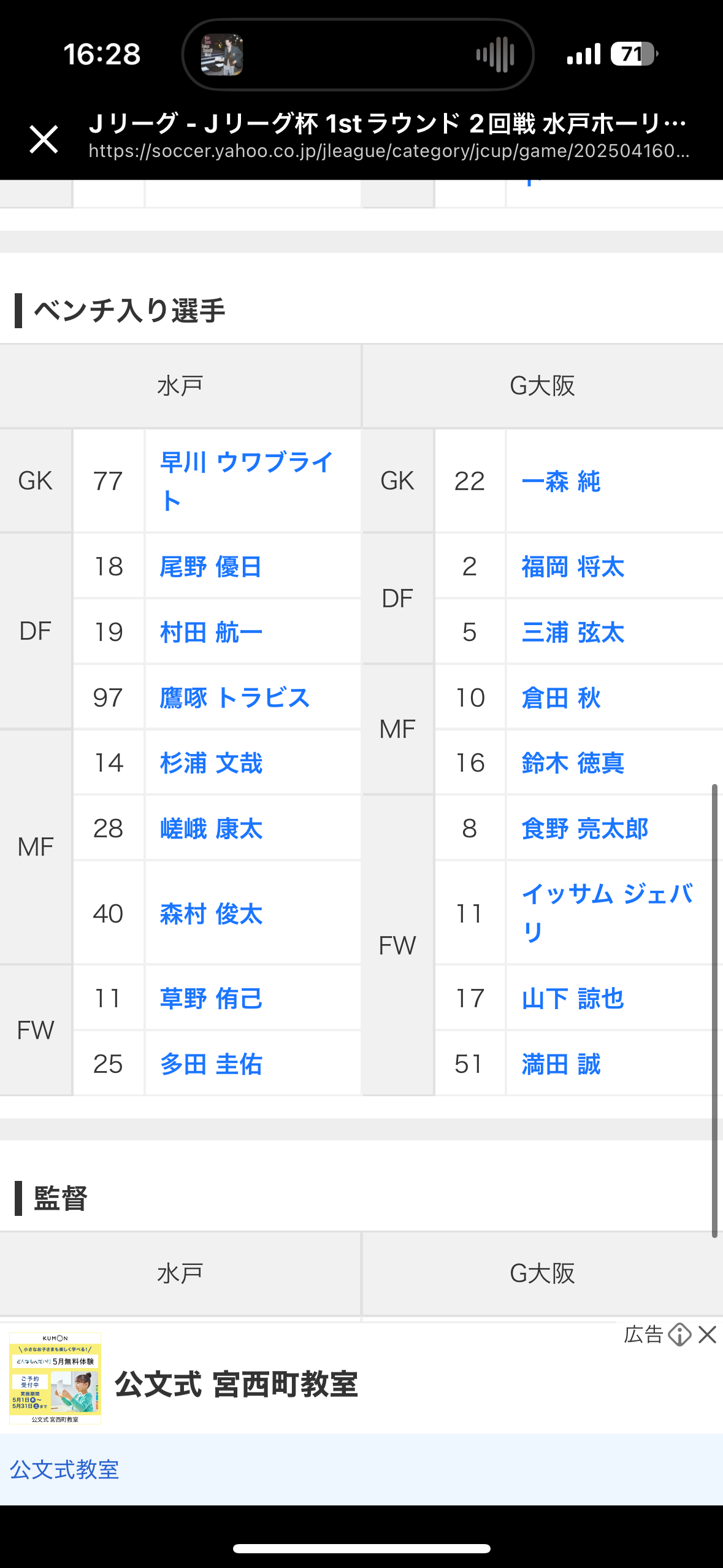This screenshot has height=1568, width=723.
Task: Open the Dynamic Island now-playing thumbnail
Action: coord(222,55)
